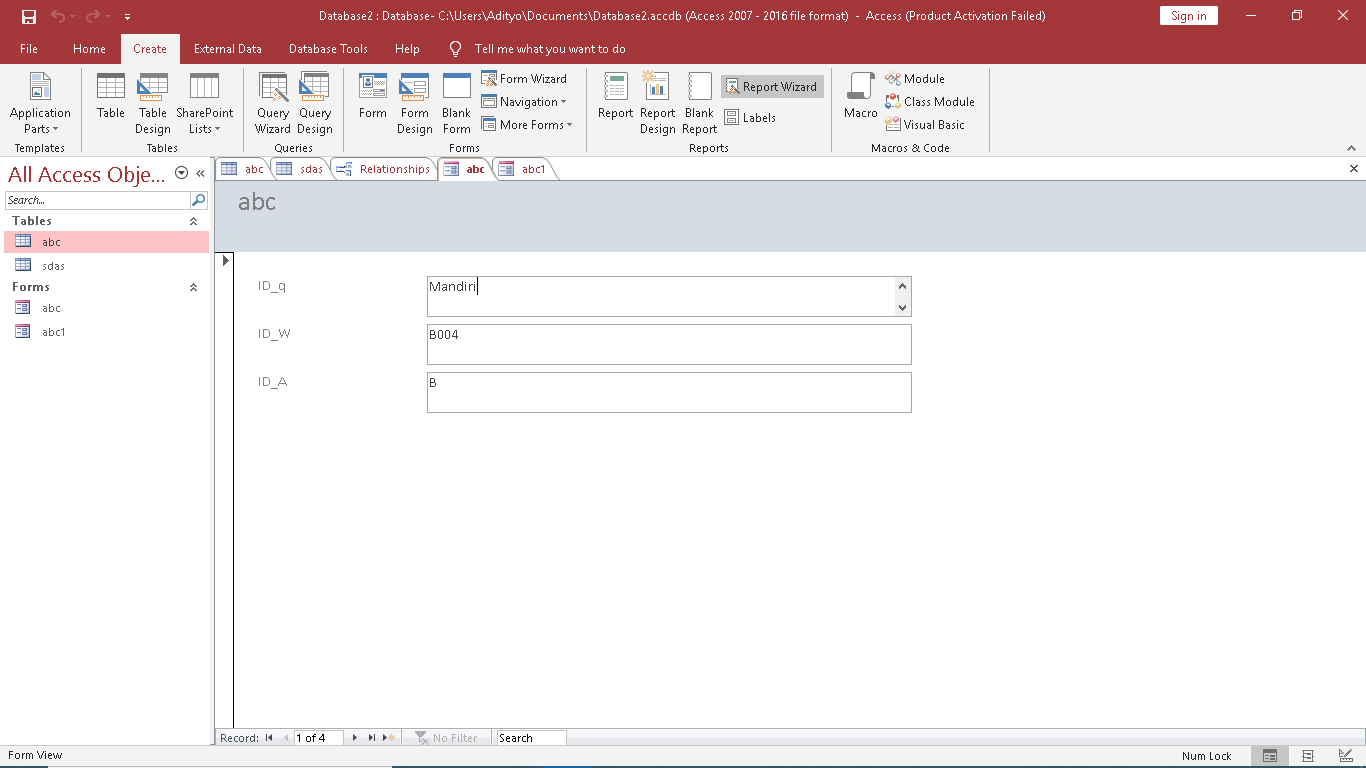Viewport: 1366px width, 768px height.
Task: Click the ID_W text field
Action: pos(668,344)
